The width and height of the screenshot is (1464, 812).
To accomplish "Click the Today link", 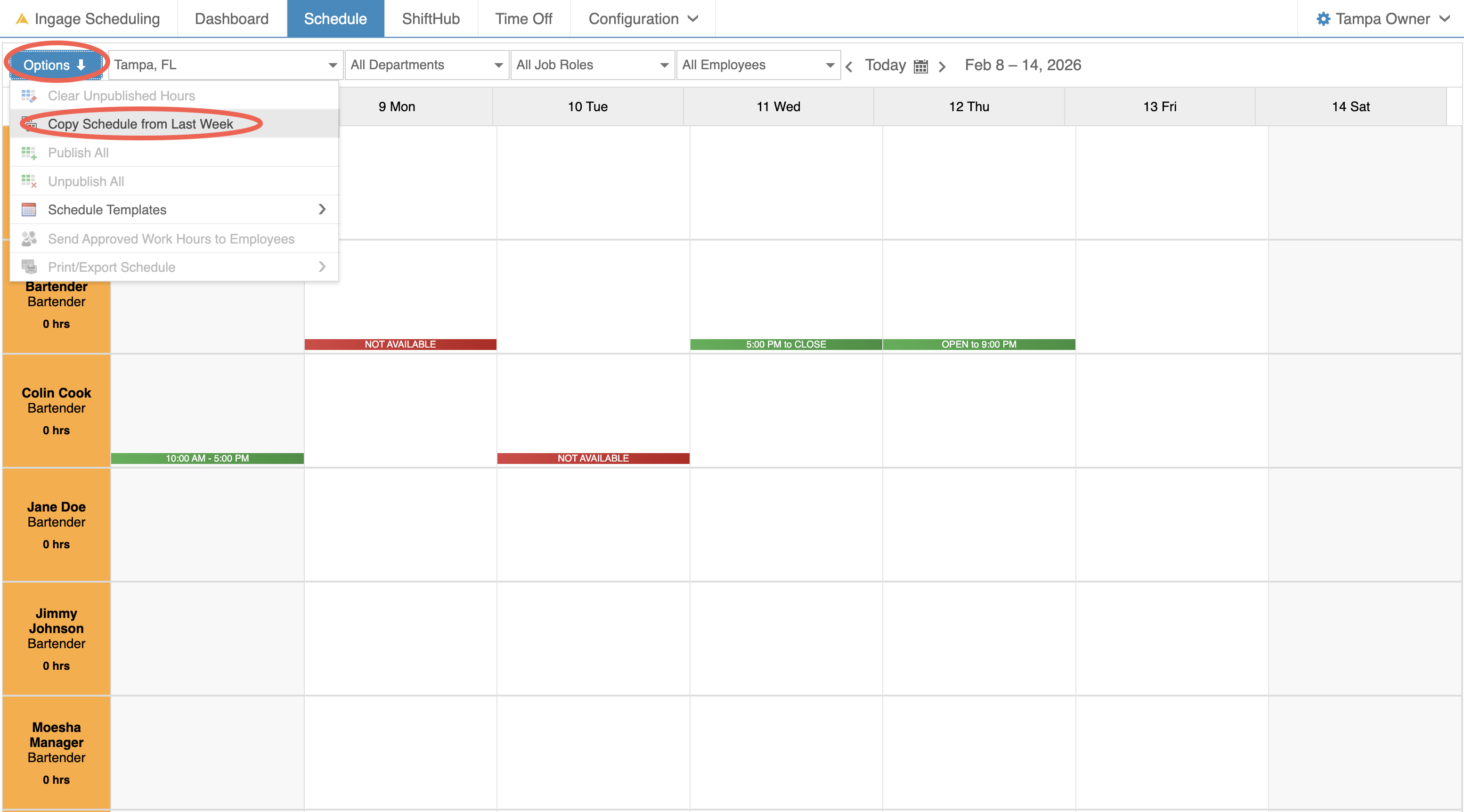I will tap(885, 65).
